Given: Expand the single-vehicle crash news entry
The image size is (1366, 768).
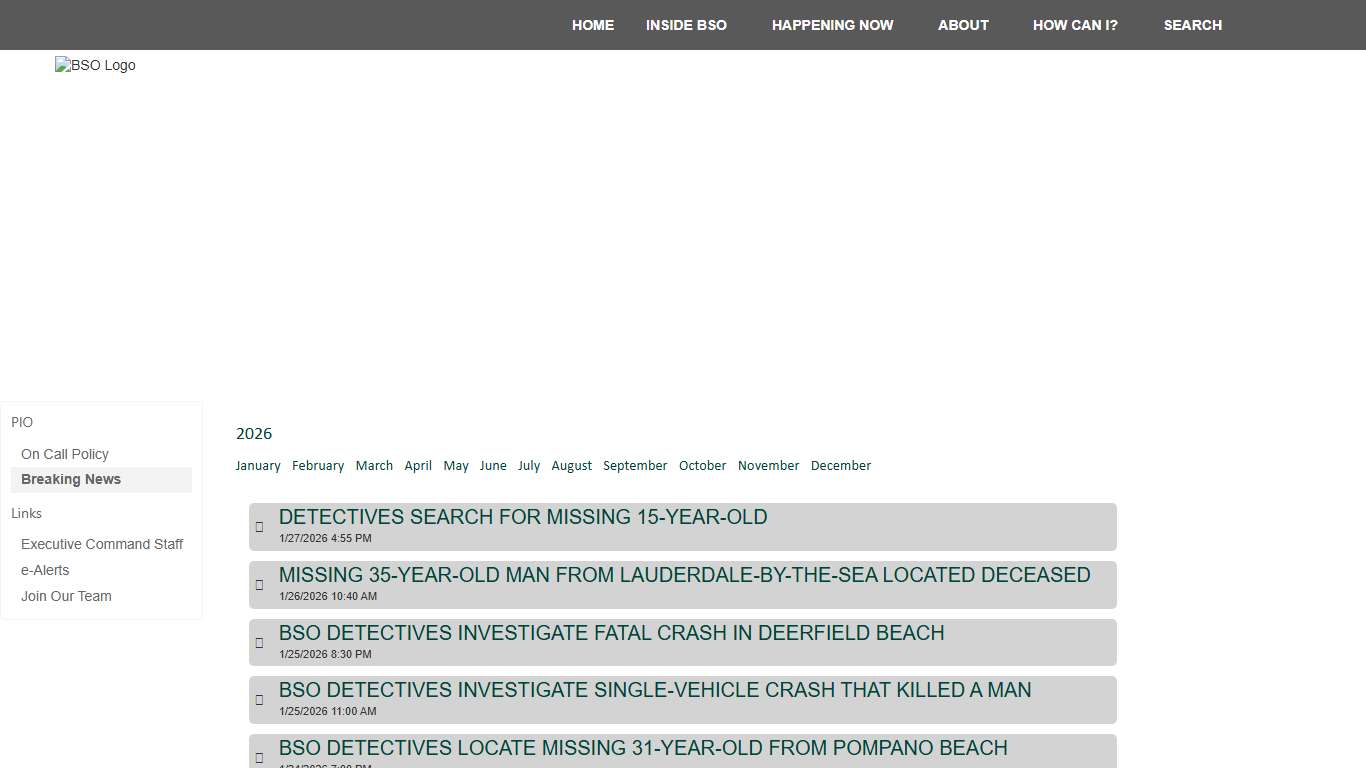Looking at the screenshot, I should [260, 700].
